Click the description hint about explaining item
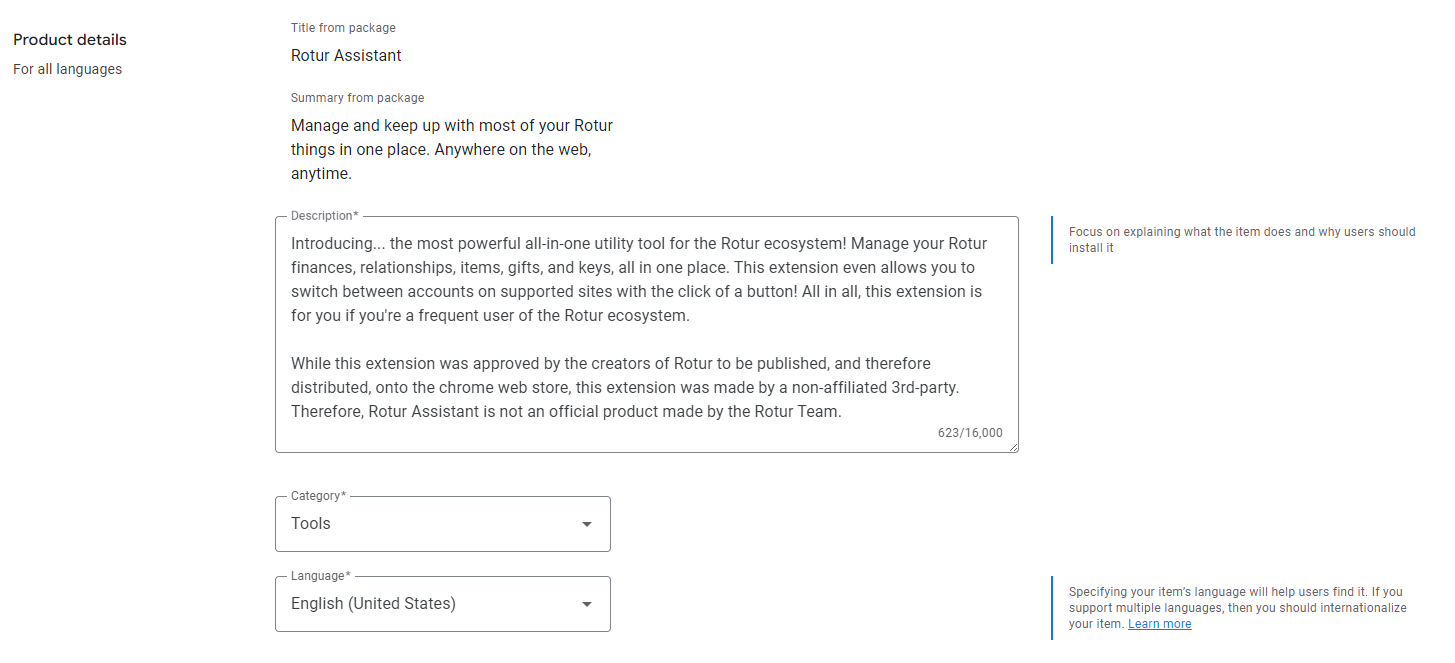Image resolution: width=1455 pixels, height=663 pixels. pos(1242,240)
